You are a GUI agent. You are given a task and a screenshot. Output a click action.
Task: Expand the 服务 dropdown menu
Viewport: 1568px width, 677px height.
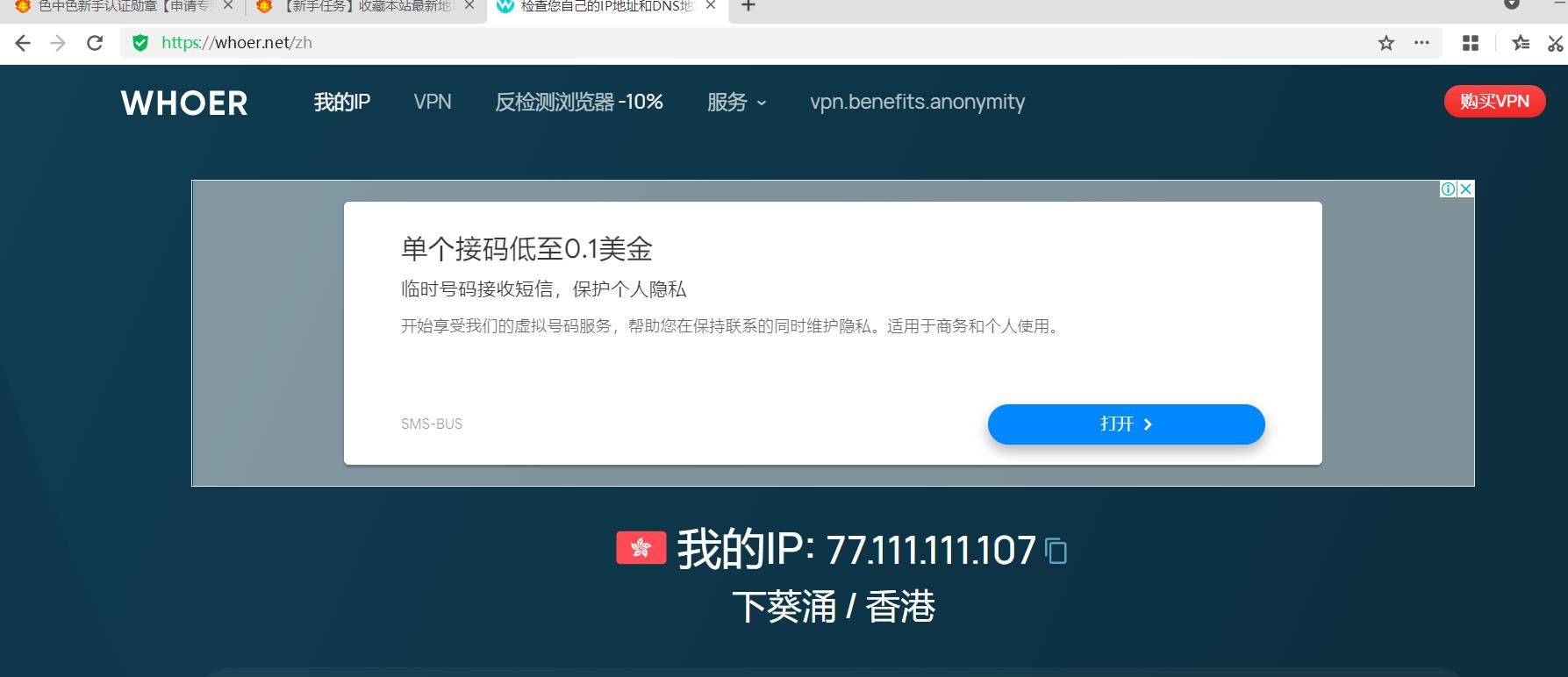pos(737,102)
